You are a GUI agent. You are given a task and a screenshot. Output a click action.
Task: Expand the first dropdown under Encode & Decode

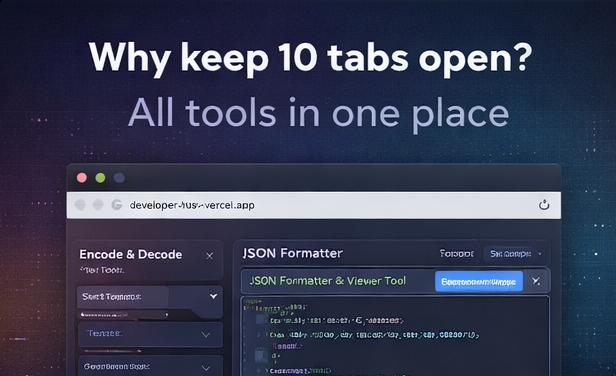tap(150, 297)
